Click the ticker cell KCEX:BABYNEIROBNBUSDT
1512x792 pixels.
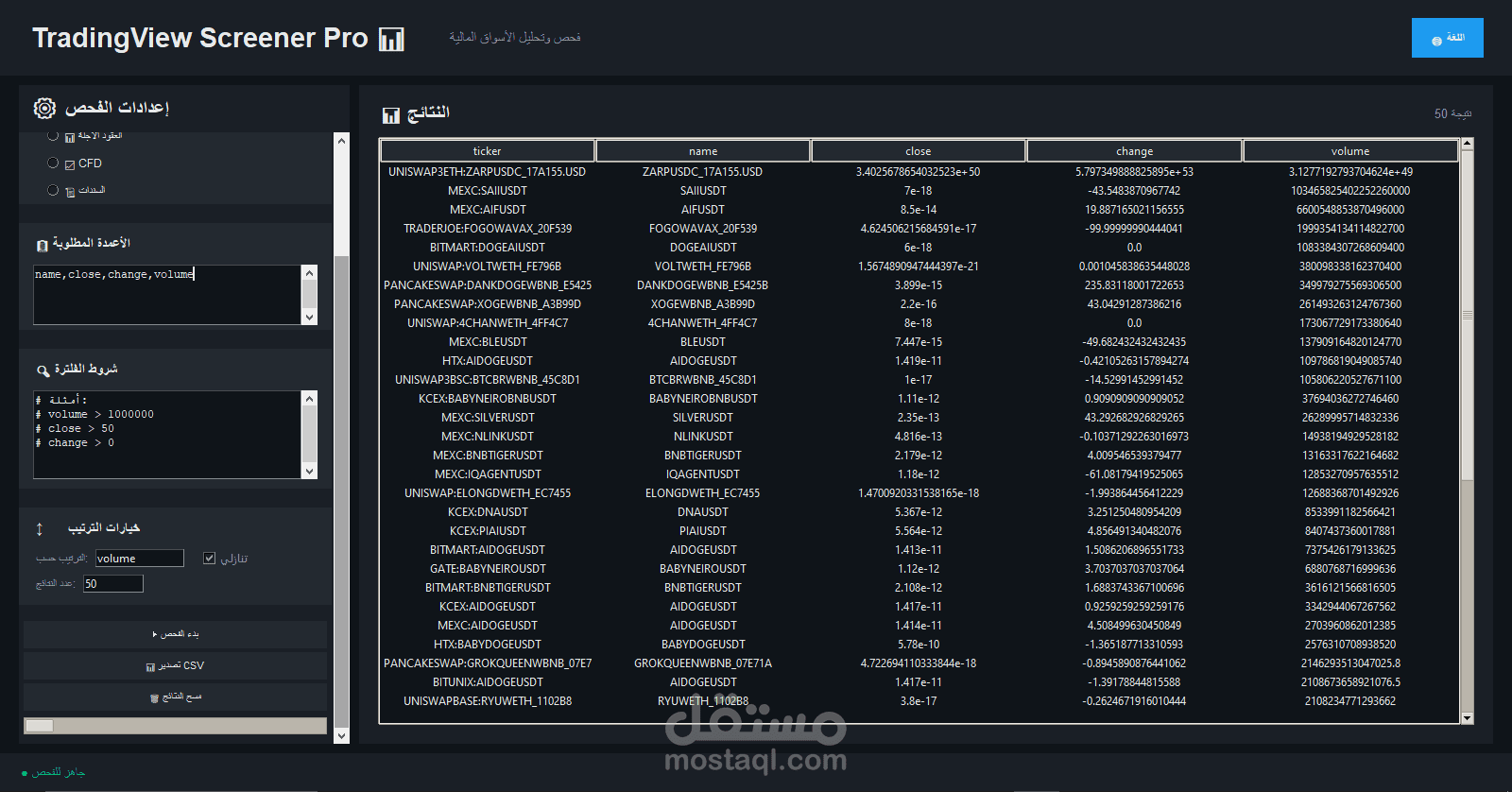[487, 399]
